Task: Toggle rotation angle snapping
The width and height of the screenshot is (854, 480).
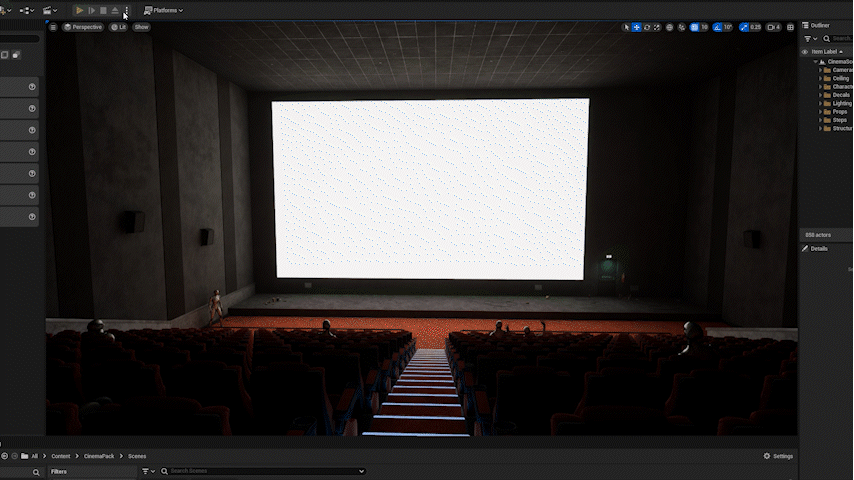Action: tap(716, 27)
